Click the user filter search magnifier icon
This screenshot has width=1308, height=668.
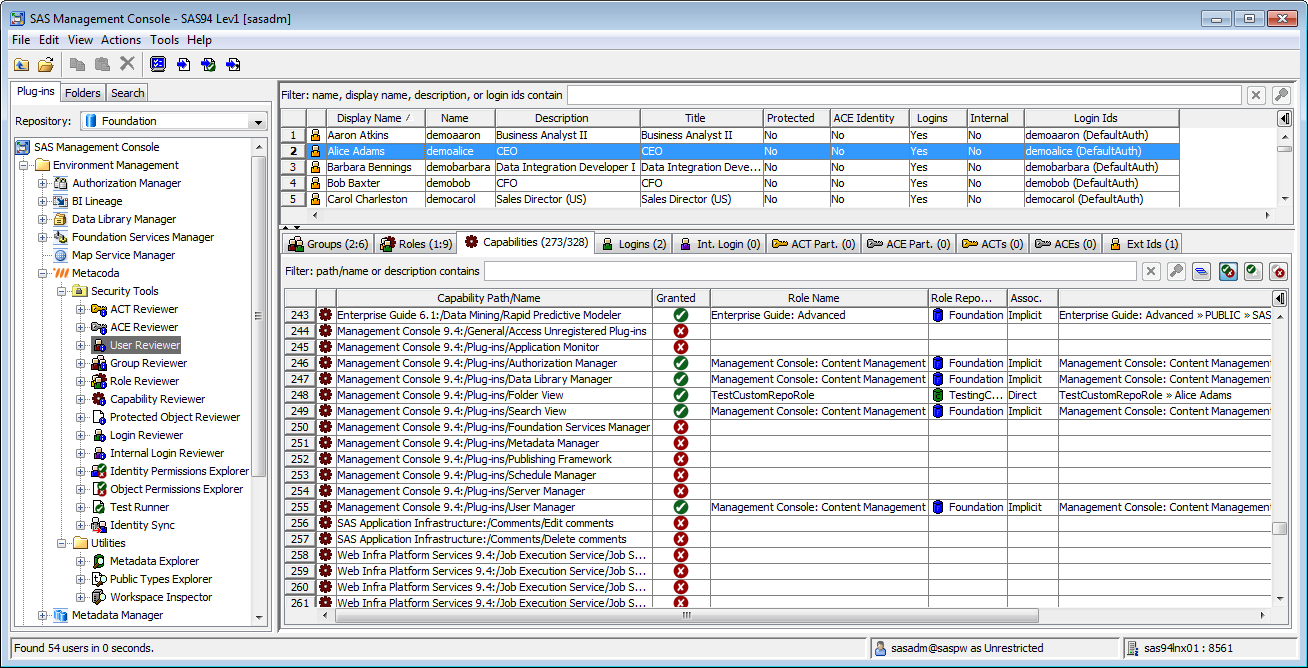click(1281, 95)
